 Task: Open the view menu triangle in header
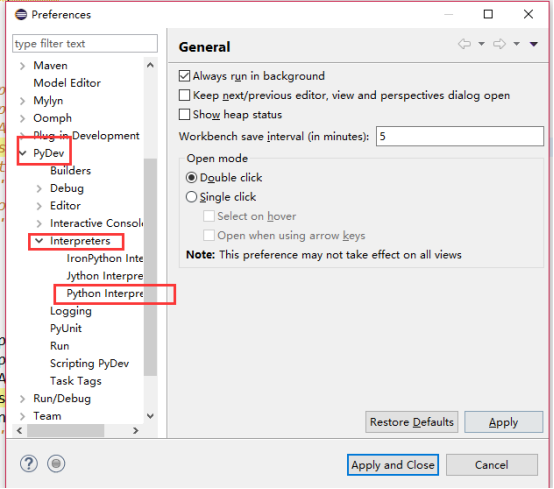[534, 44]
